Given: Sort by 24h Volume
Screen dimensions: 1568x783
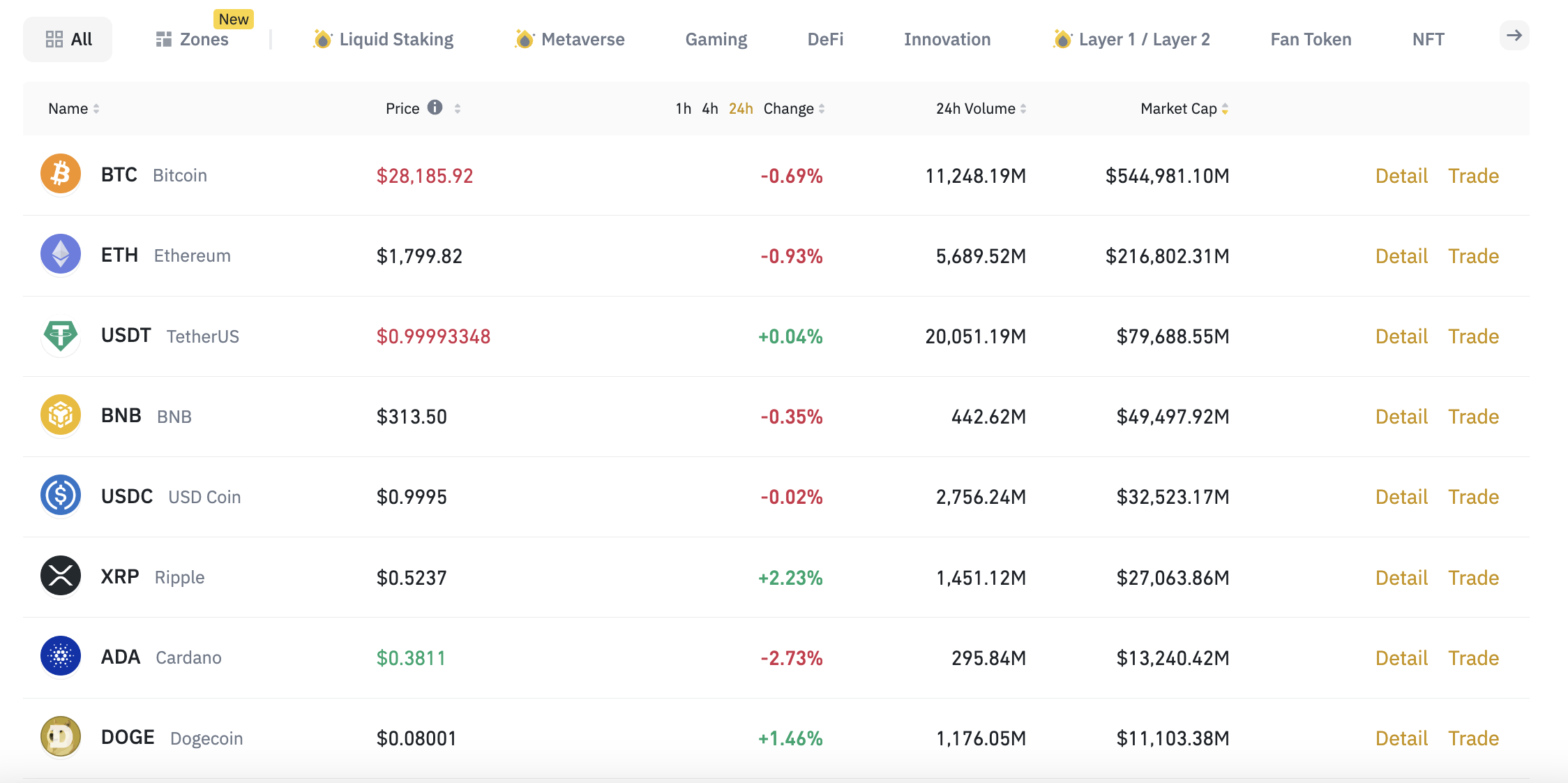Looking at the screenshot, I should pos(981,109).
